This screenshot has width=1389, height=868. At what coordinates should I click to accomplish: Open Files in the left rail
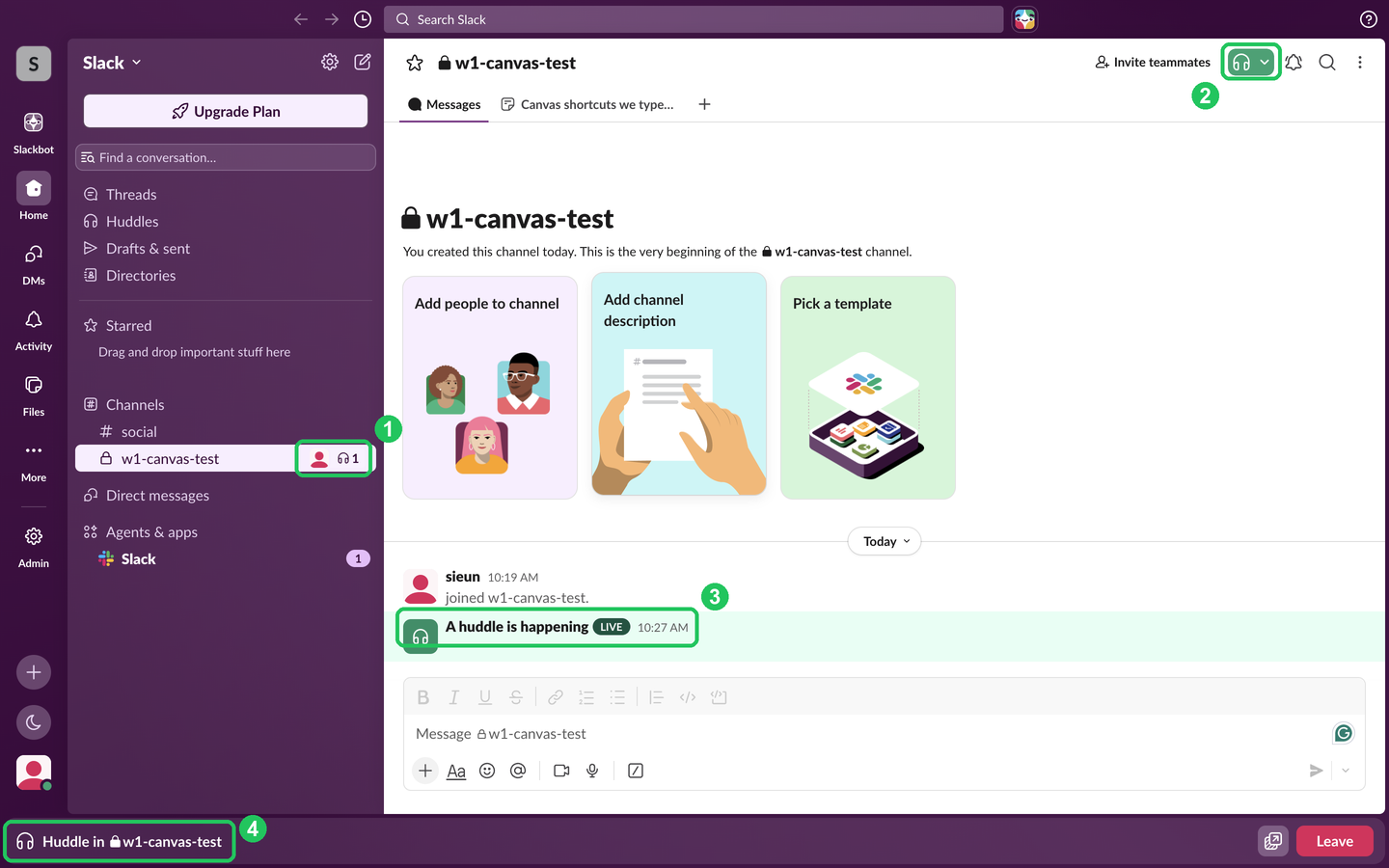(34, 394)
